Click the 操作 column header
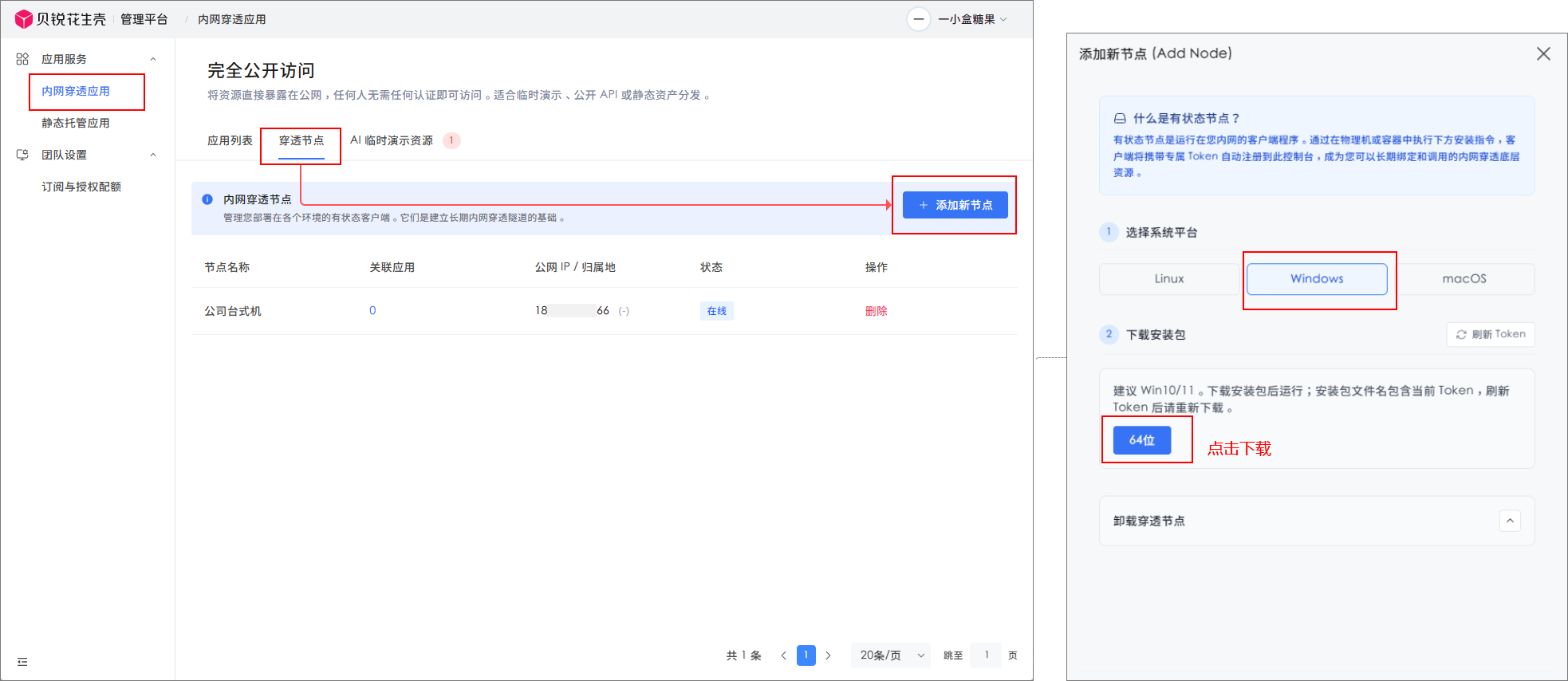The image size is (1568, 681). coord(877,267)
